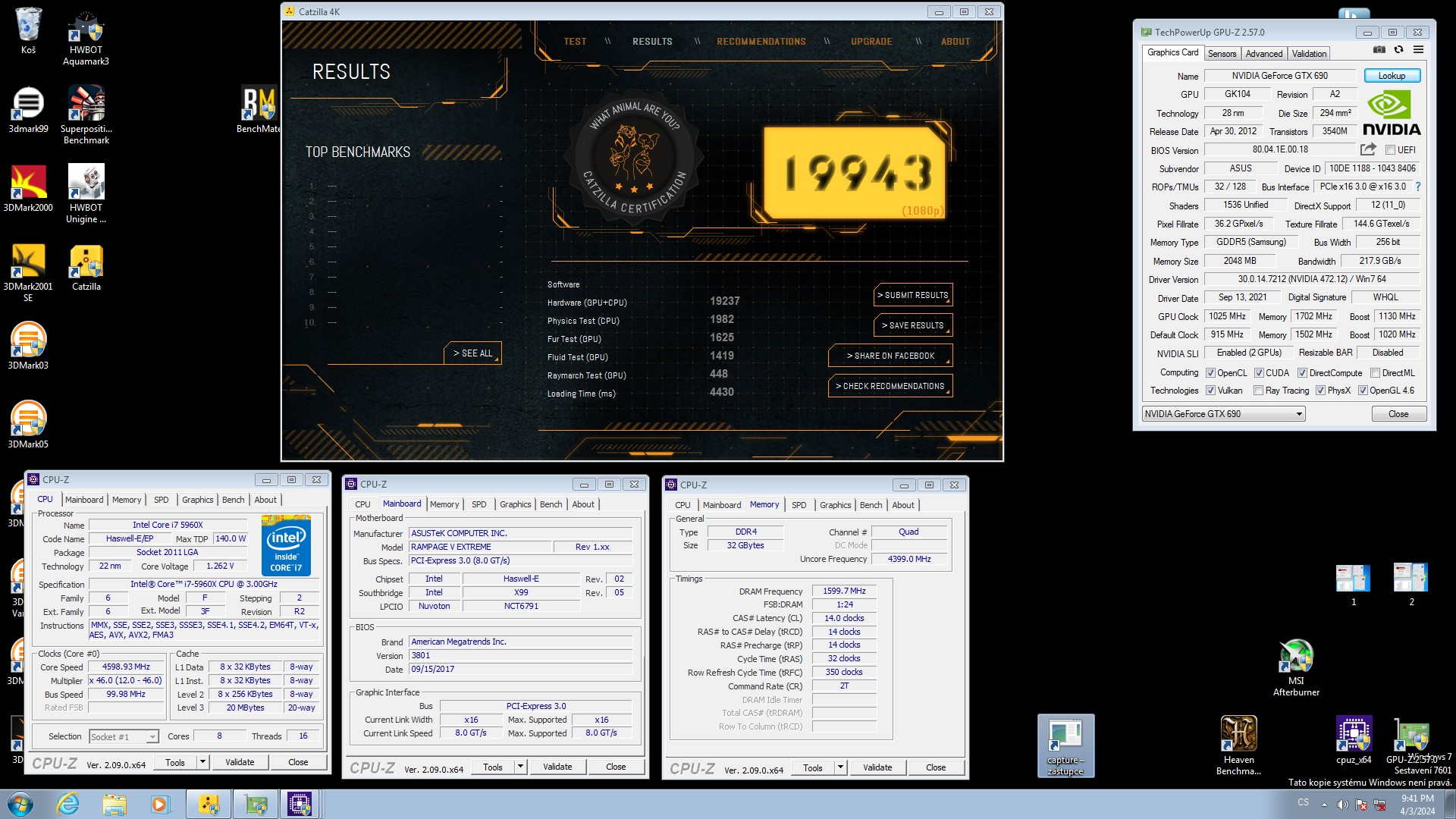1456x819 pixels.
Task: Open Socket #1 selection dropdown in CPU-Z
Action: pos(123,736)
